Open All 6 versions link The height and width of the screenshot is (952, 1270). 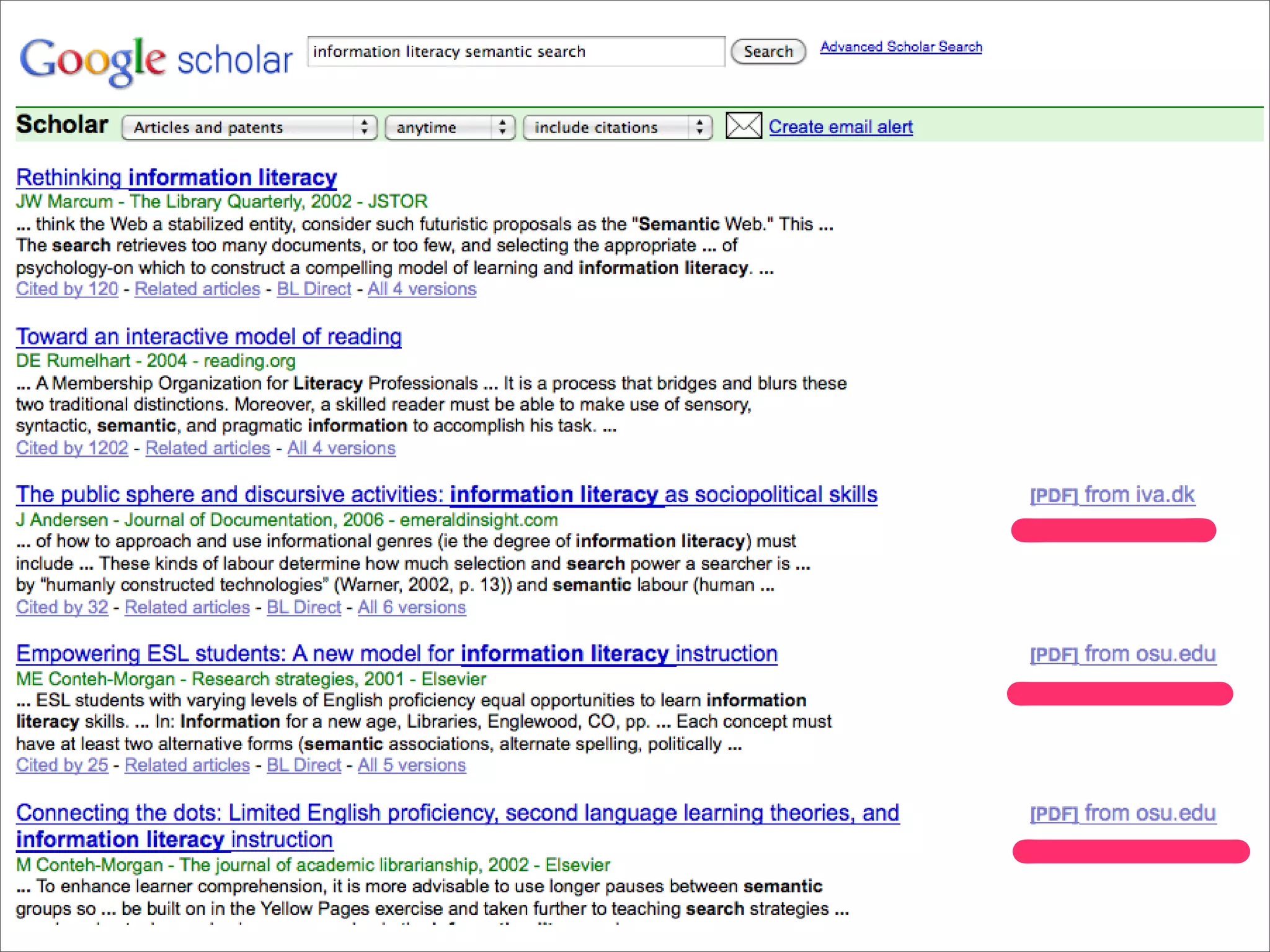[x=411, y=607]
